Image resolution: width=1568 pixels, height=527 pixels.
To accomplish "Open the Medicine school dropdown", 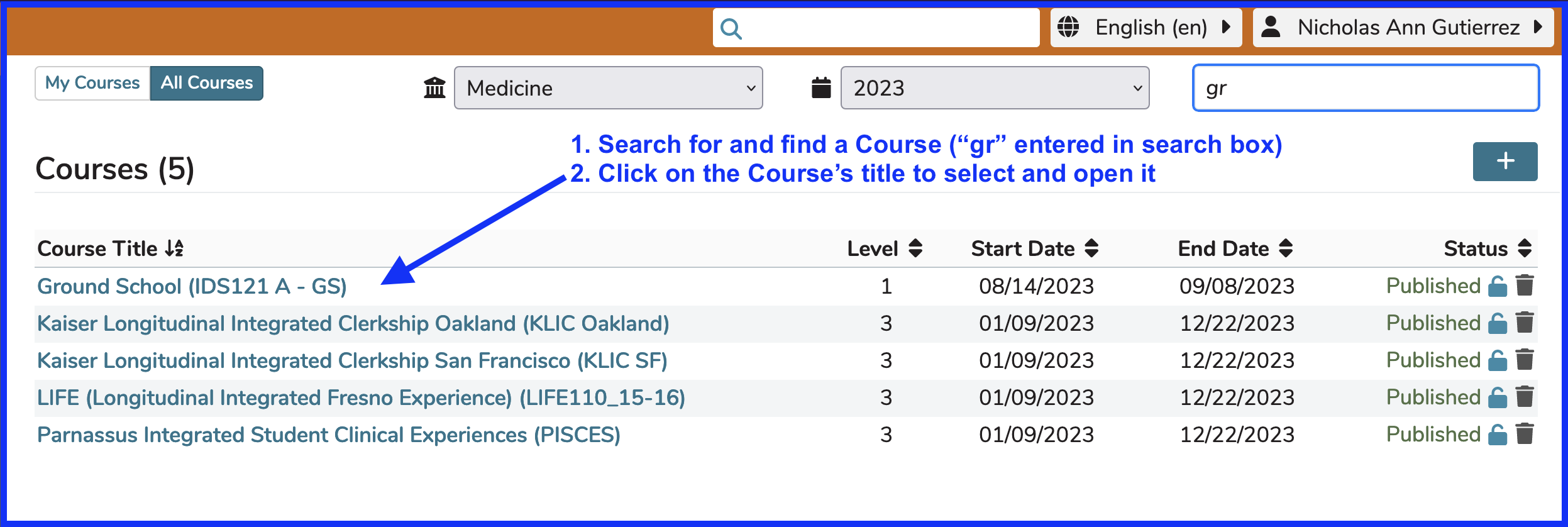I will click(608, 88).
